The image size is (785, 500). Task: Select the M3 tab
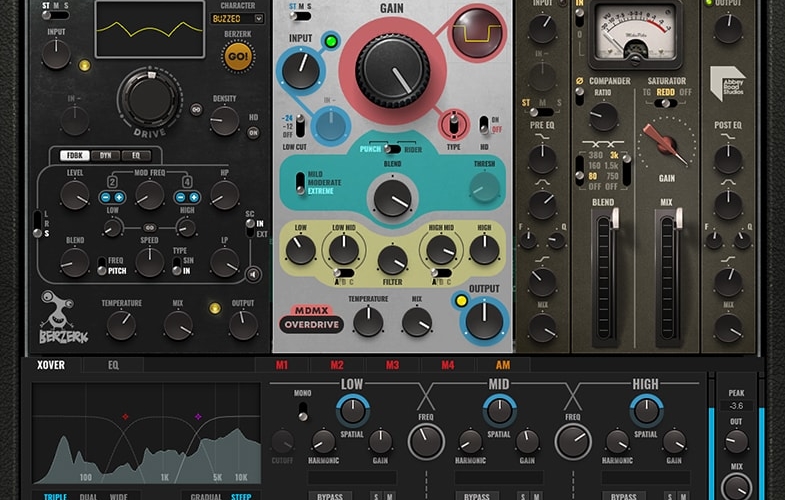(x=392, y=365)
